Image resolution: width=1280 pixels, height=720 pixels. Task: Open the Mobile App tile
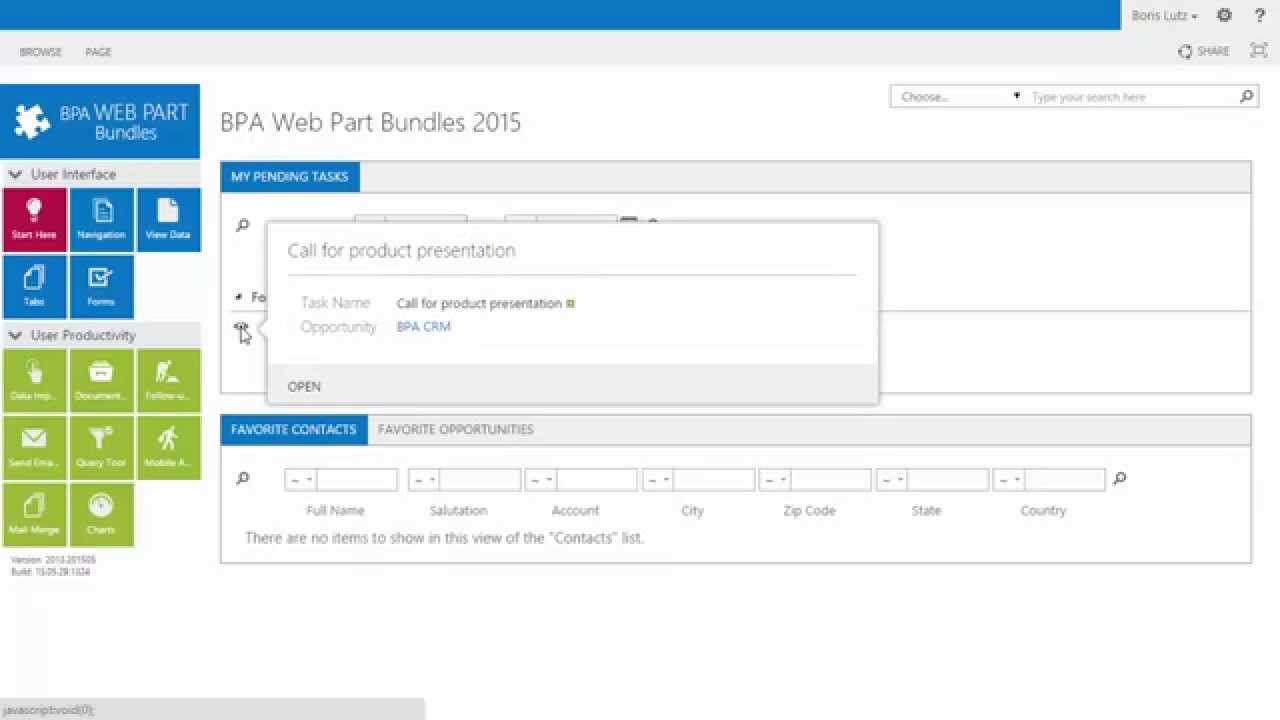pyautogui.click(x=168, y=448)
